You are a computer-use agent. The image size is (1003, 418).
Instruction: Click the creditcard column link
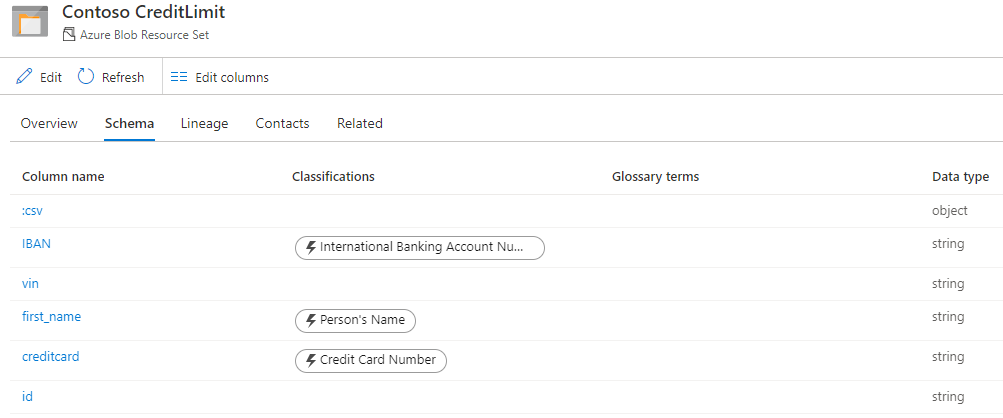50,357
